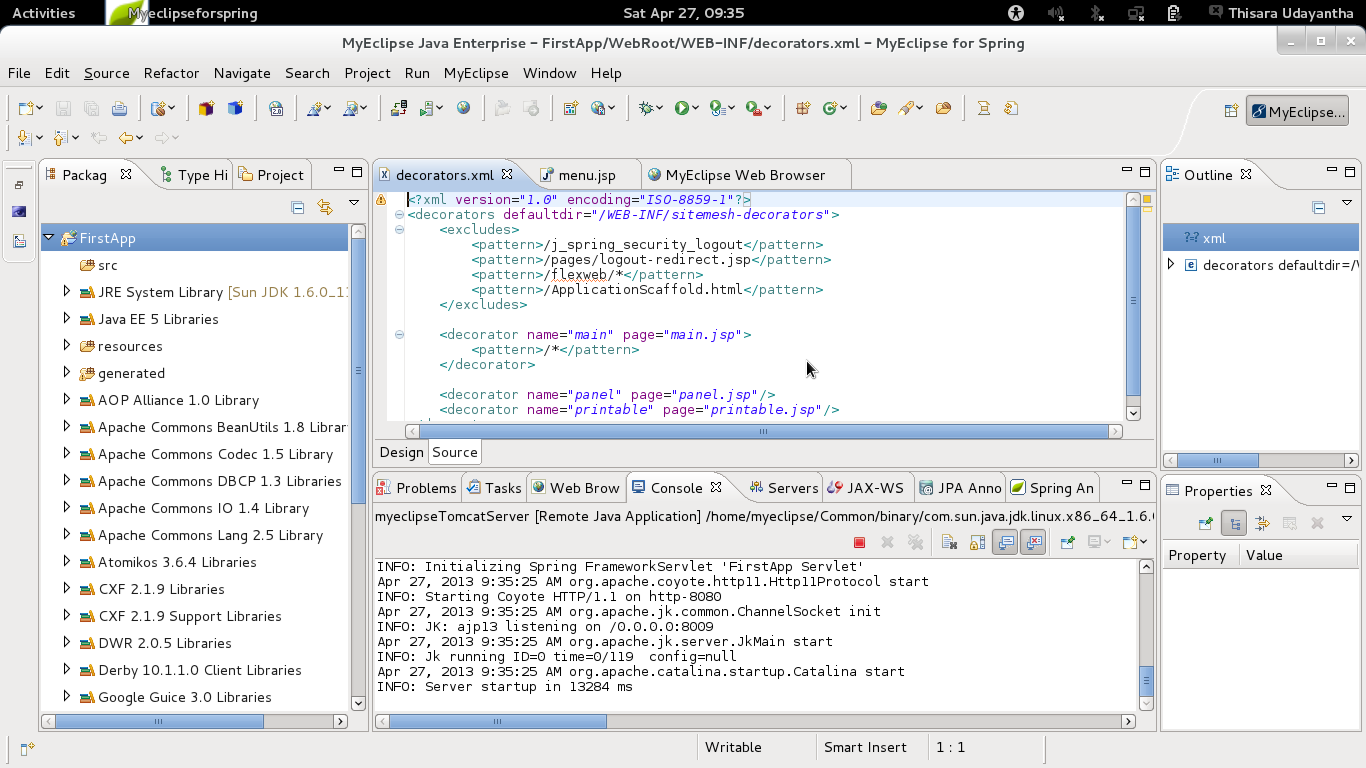1366x768 pixels.
Task: Open the MyEclipse Web Browser globe toolbar icon
Action: 463,107
